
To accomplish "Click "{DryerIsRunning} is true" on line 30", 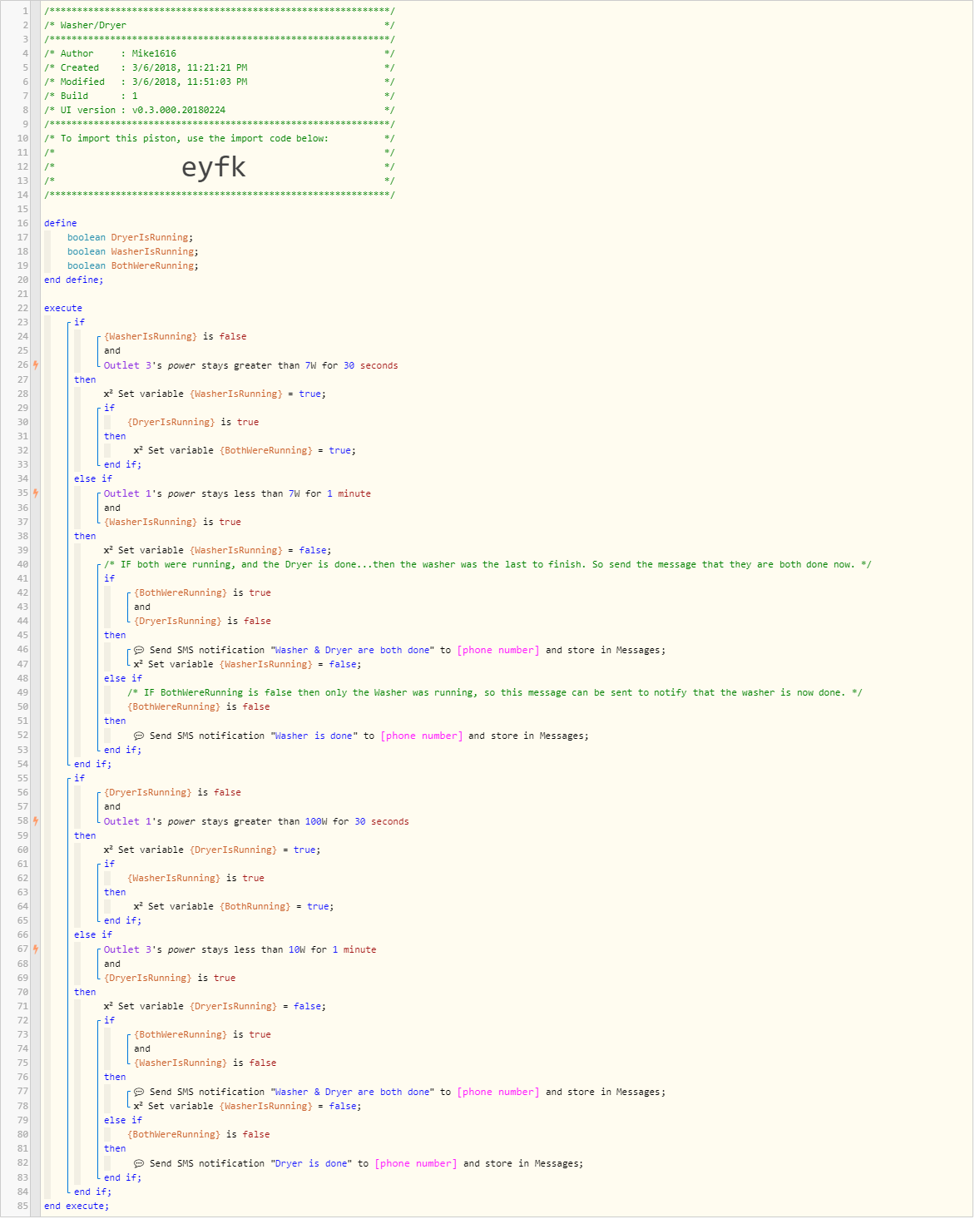I will tap(193, 422).
